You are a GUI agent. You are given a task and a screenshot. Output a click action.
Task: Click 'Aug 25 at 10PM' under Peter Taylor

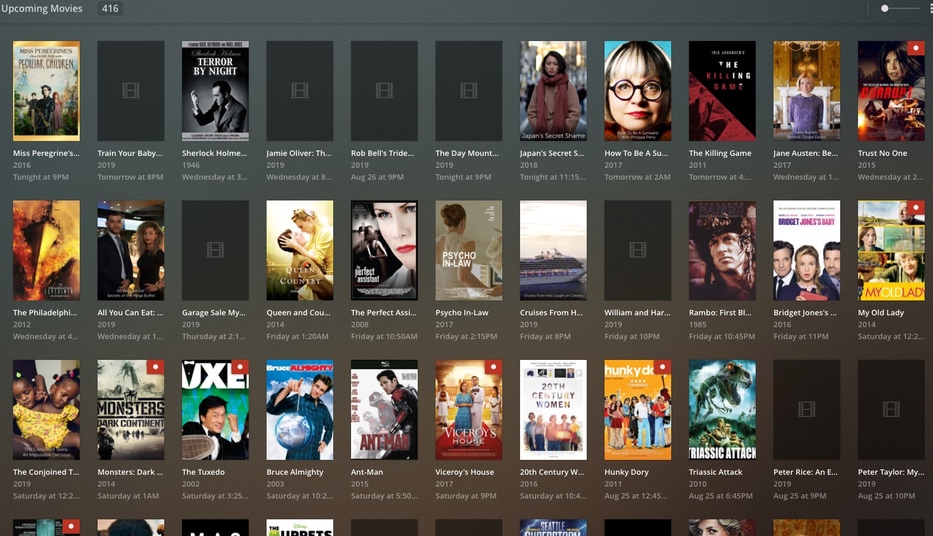coord(887,496)
